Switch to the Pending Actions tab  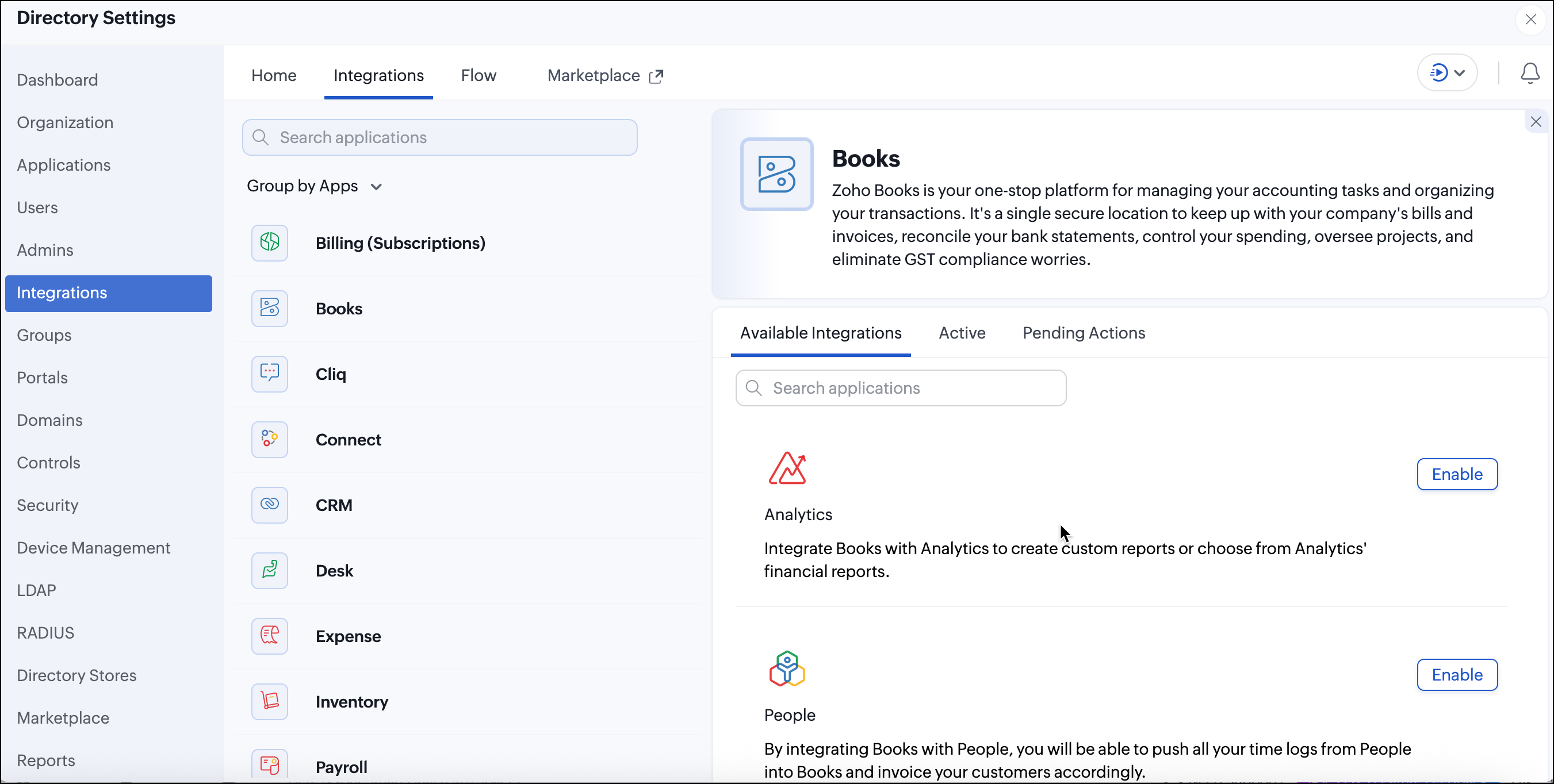pos(1083,333)
